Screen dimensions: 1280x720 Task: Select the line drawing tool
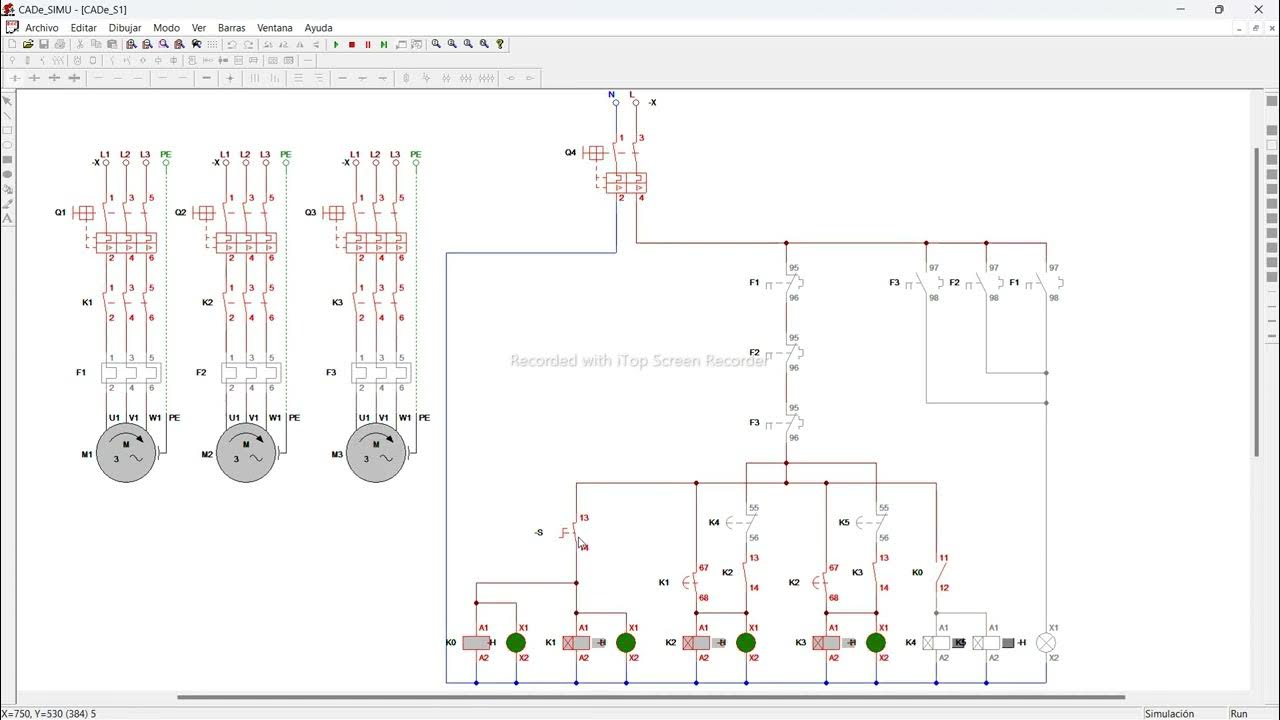[7, 116]
